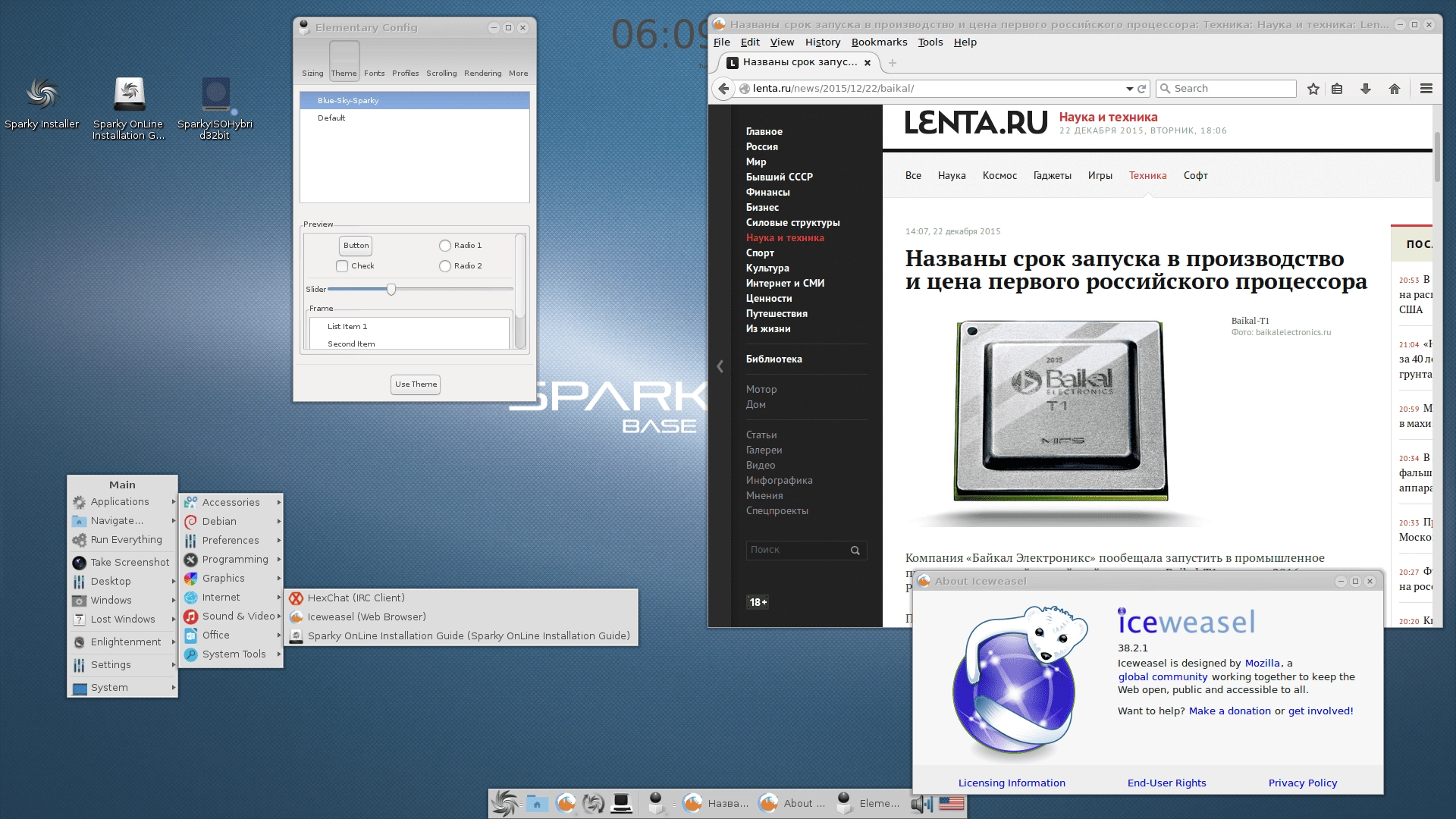The image size is (1456, 819).
Task: Open a new tab with the plus icon
Action: [x=893, y=63]
